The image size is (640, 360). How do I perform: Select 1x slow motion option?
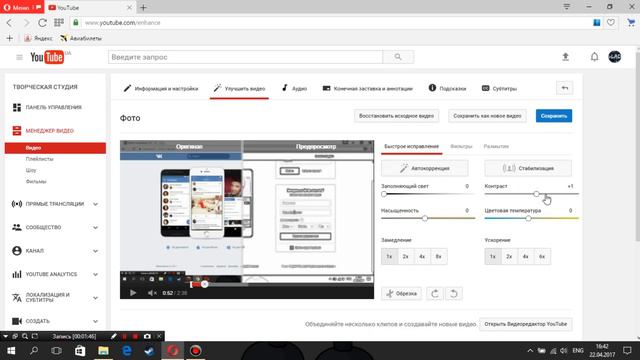coord(389,256)
